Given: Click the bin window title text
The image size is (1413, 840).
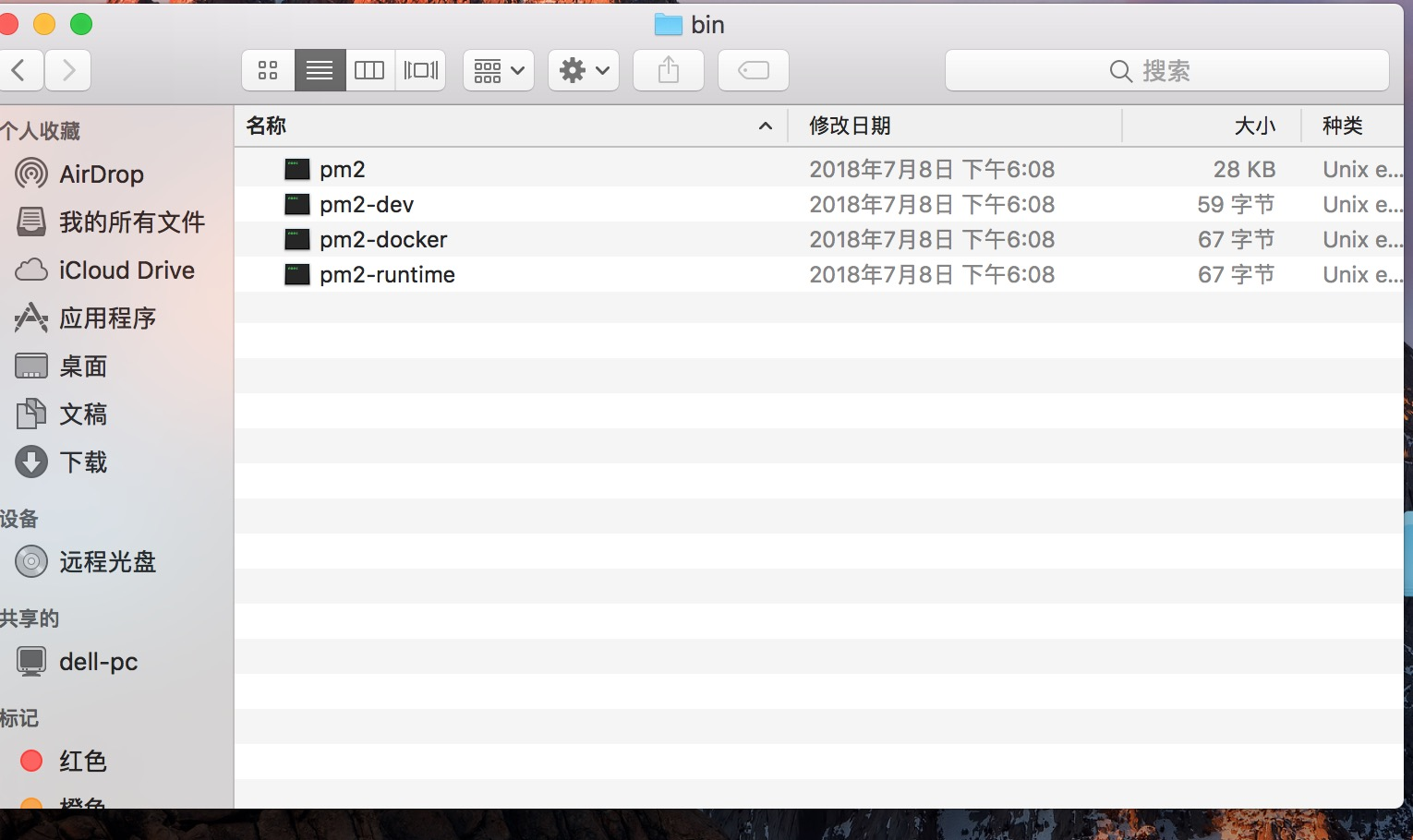Looking at the screenshot, I should [x=707, y=25].
